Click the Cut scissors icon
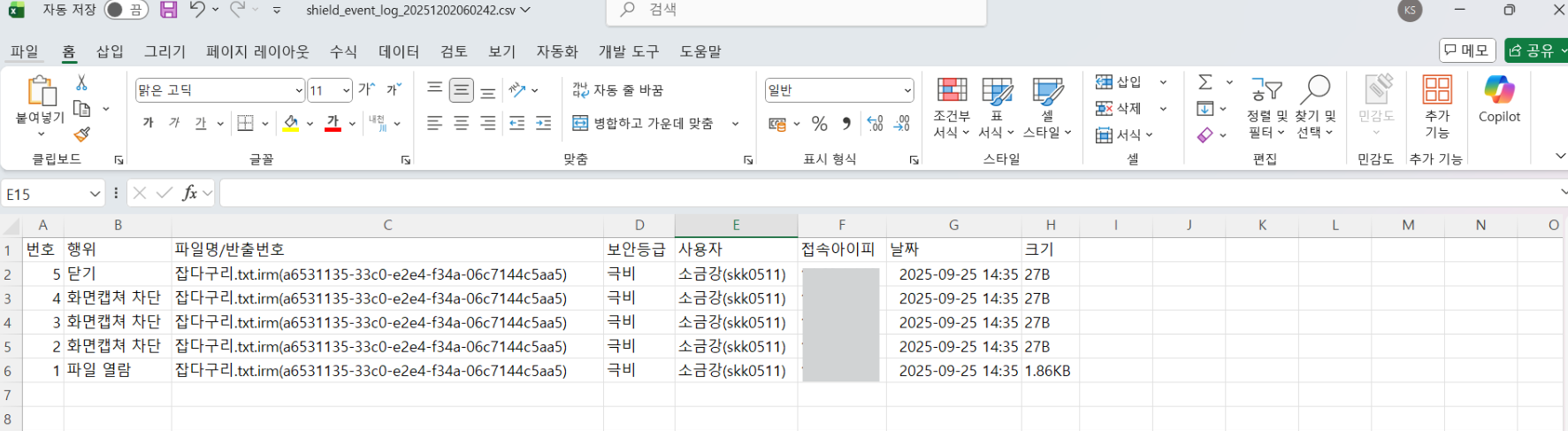This screenshot has width=1568, height=431. tap(81, 82)
